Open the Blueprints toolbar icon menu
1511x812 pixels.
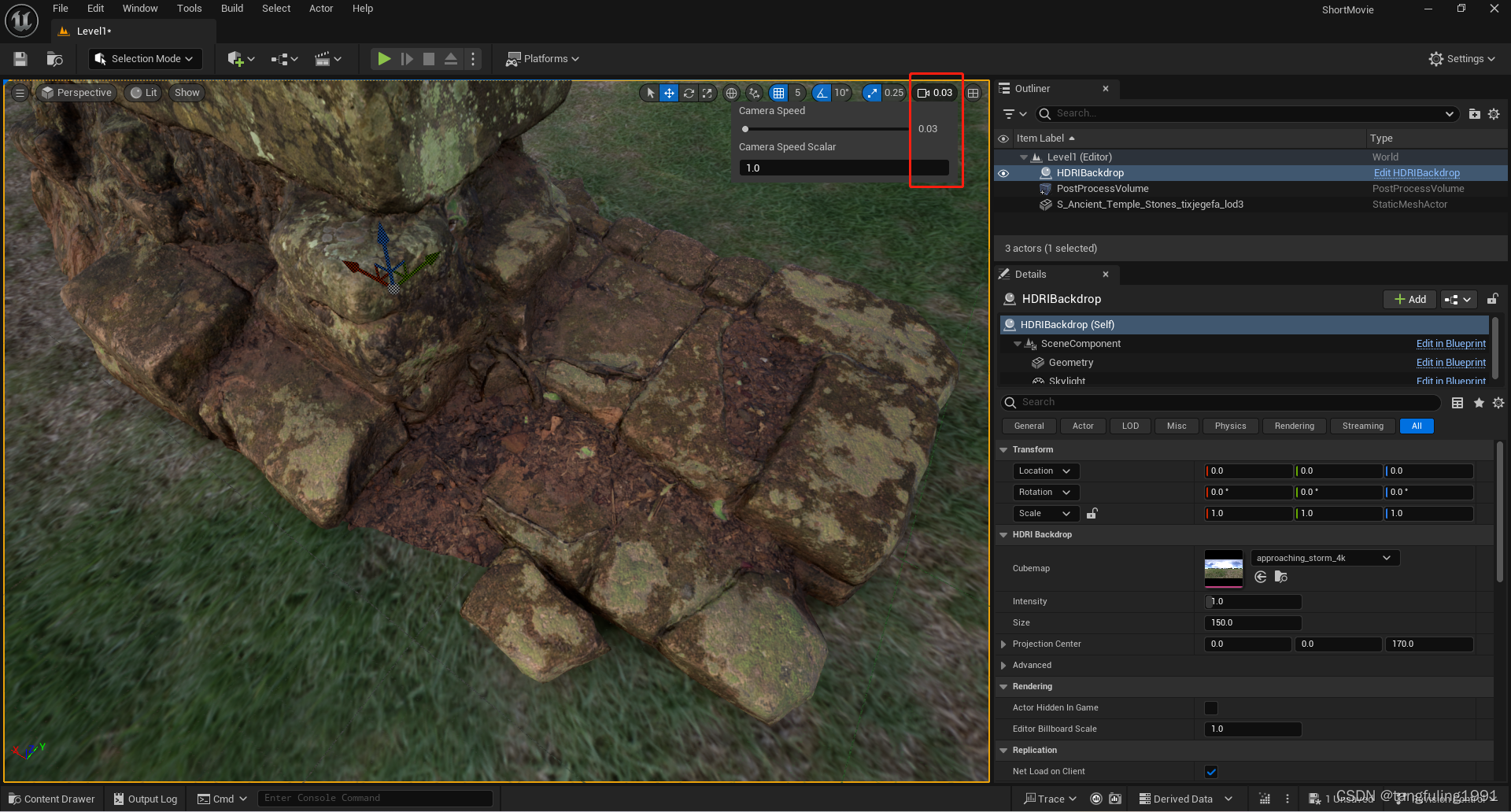pos(284,59)
